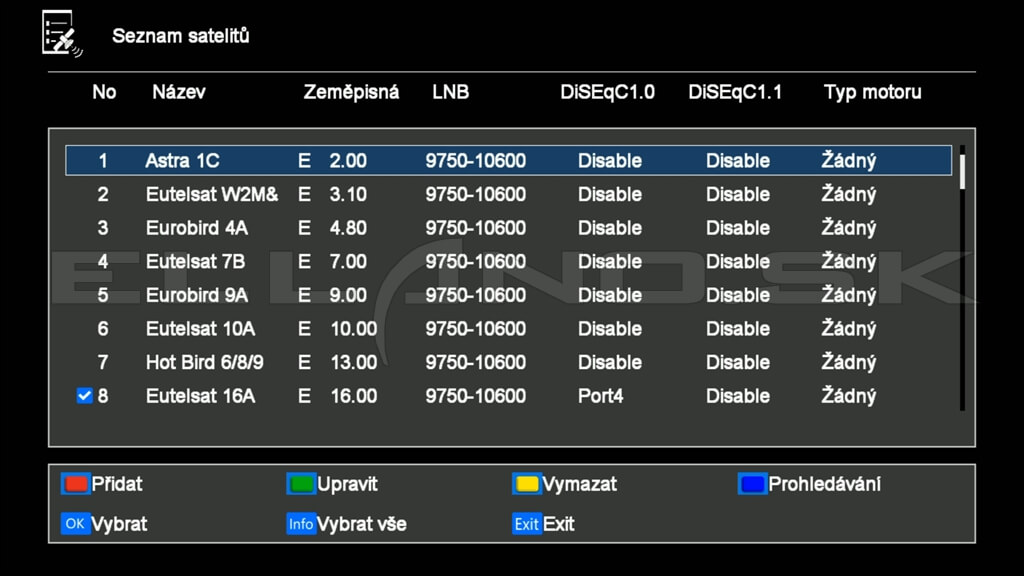Click the Vybrat vše label
The height and width of the screenshot is (576, 1024).
361,524
